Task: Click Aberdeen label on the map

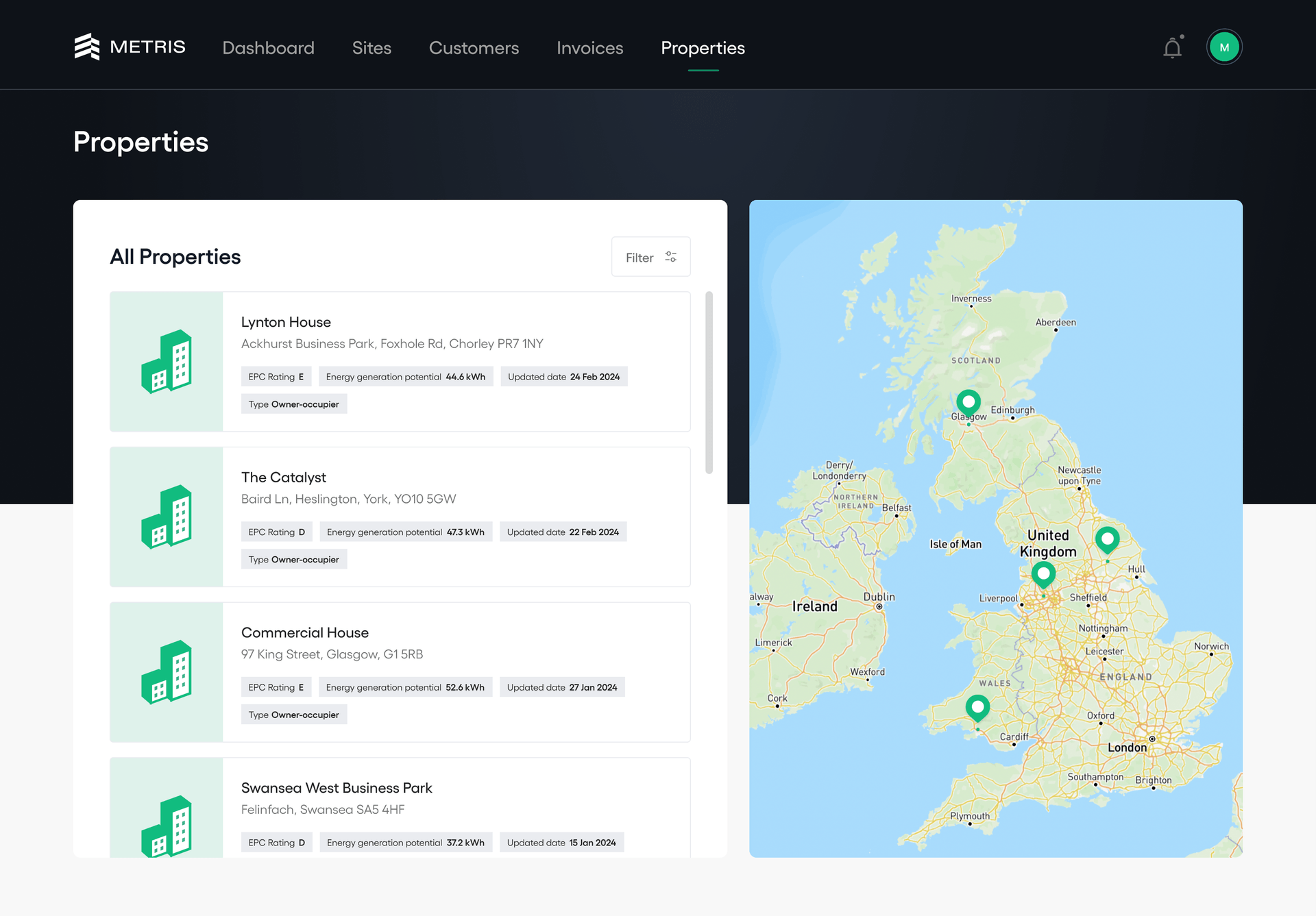Action: pos(1056,323)
